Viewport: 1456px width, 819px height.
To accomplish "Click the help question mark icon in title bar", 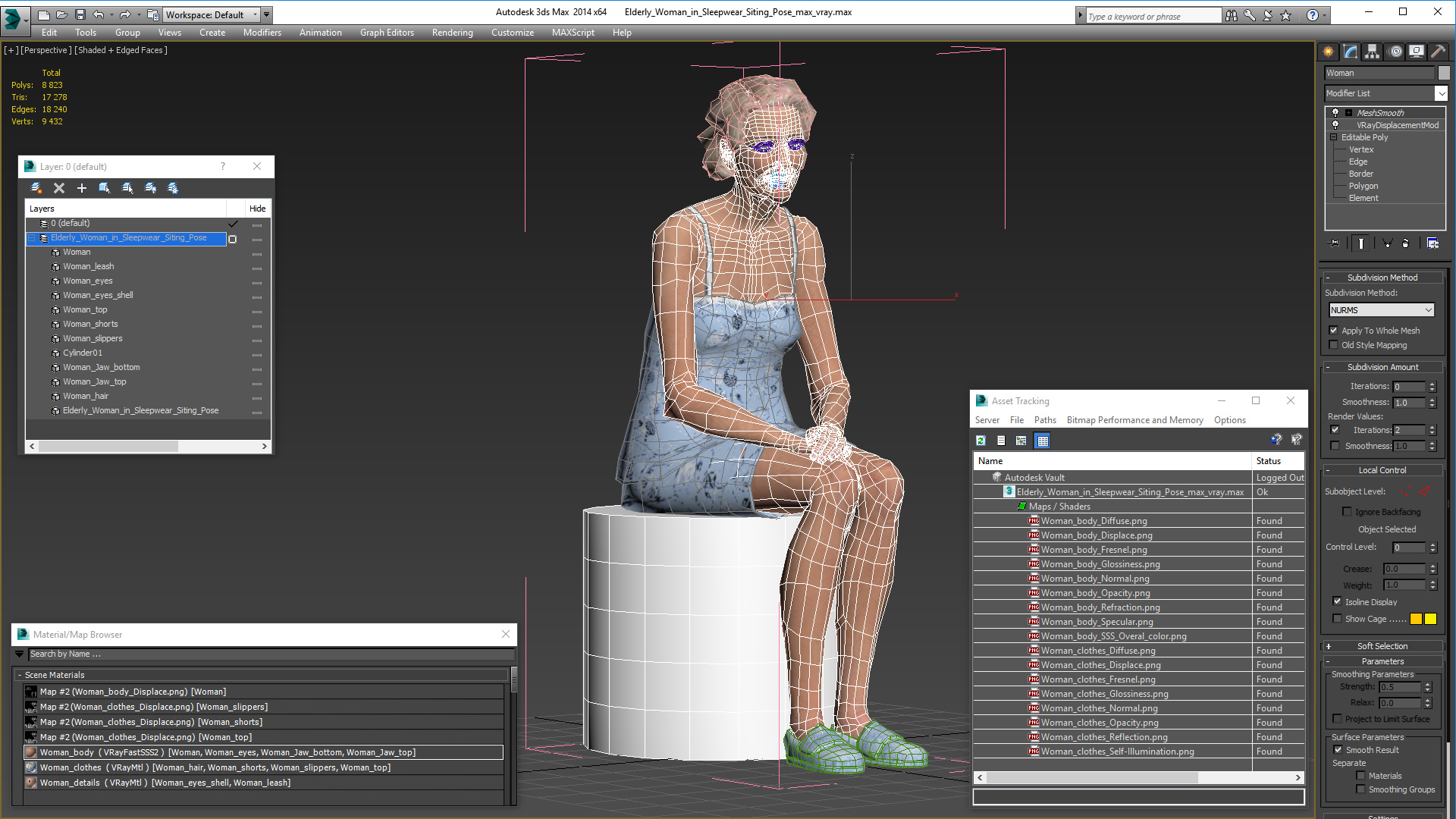I will click(1313, 15).
